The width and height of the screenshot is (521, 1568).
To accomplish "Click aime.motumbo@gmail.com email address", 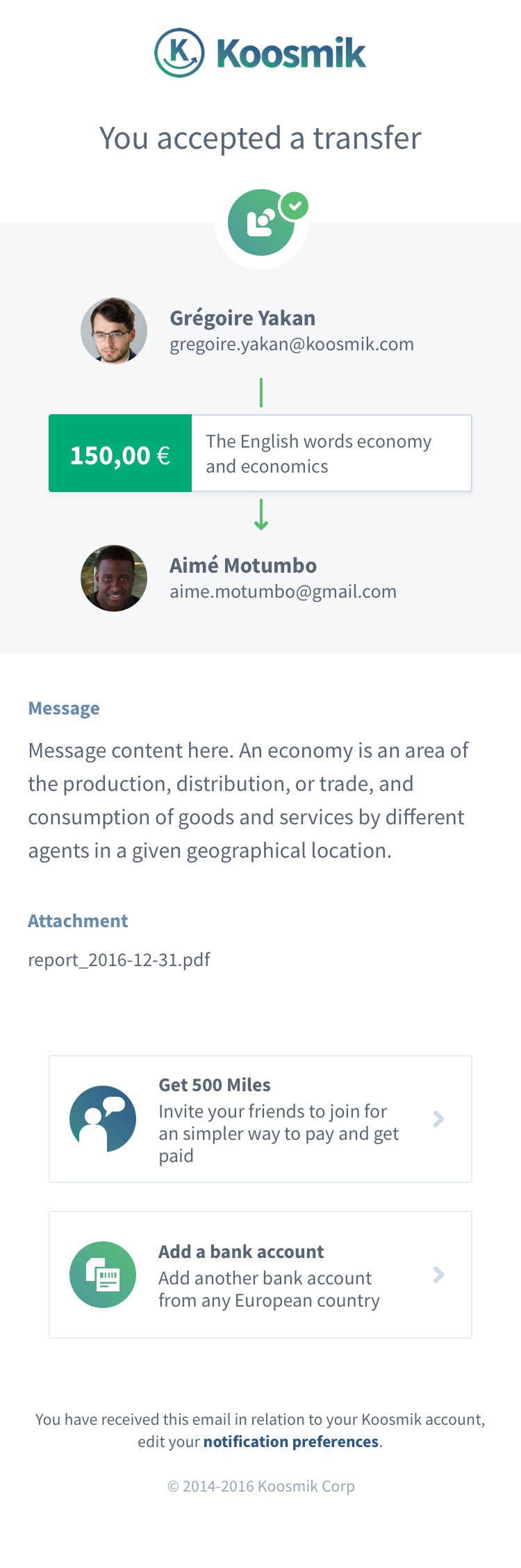I will [x=283, y=591].
